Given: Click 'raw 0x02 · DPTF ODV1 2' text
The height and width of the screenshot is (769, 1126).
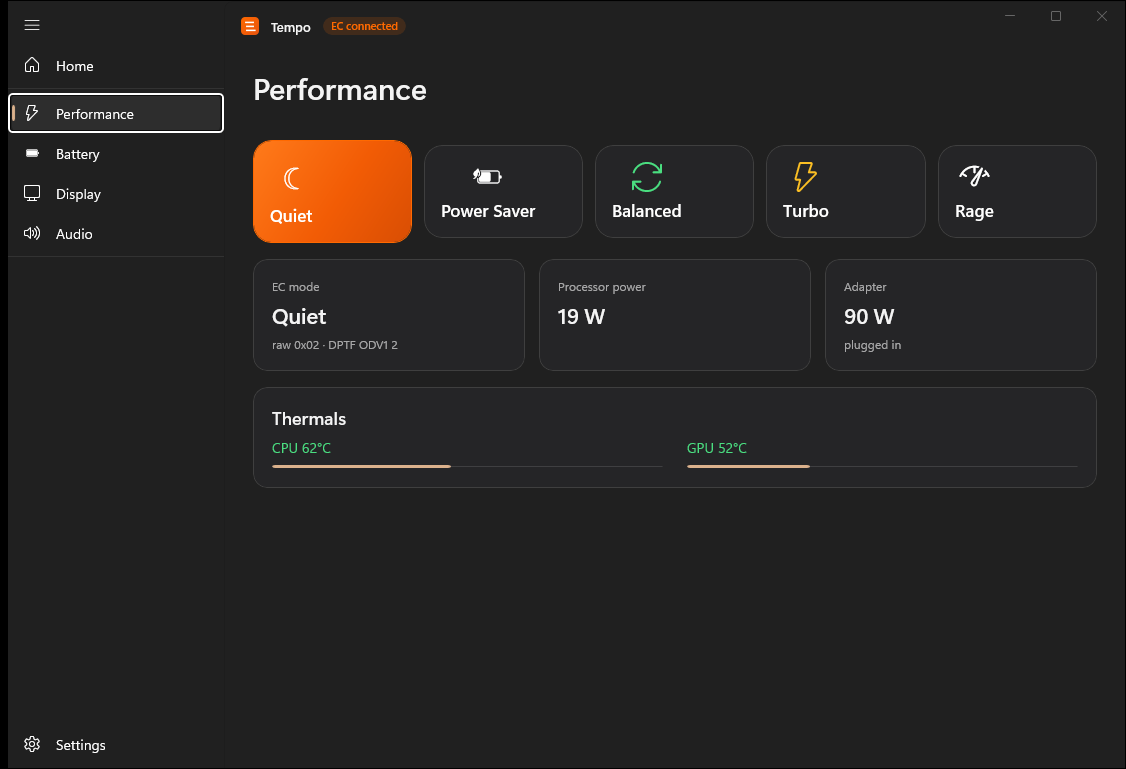Looking at the screenshot, I should pos(335,345).
